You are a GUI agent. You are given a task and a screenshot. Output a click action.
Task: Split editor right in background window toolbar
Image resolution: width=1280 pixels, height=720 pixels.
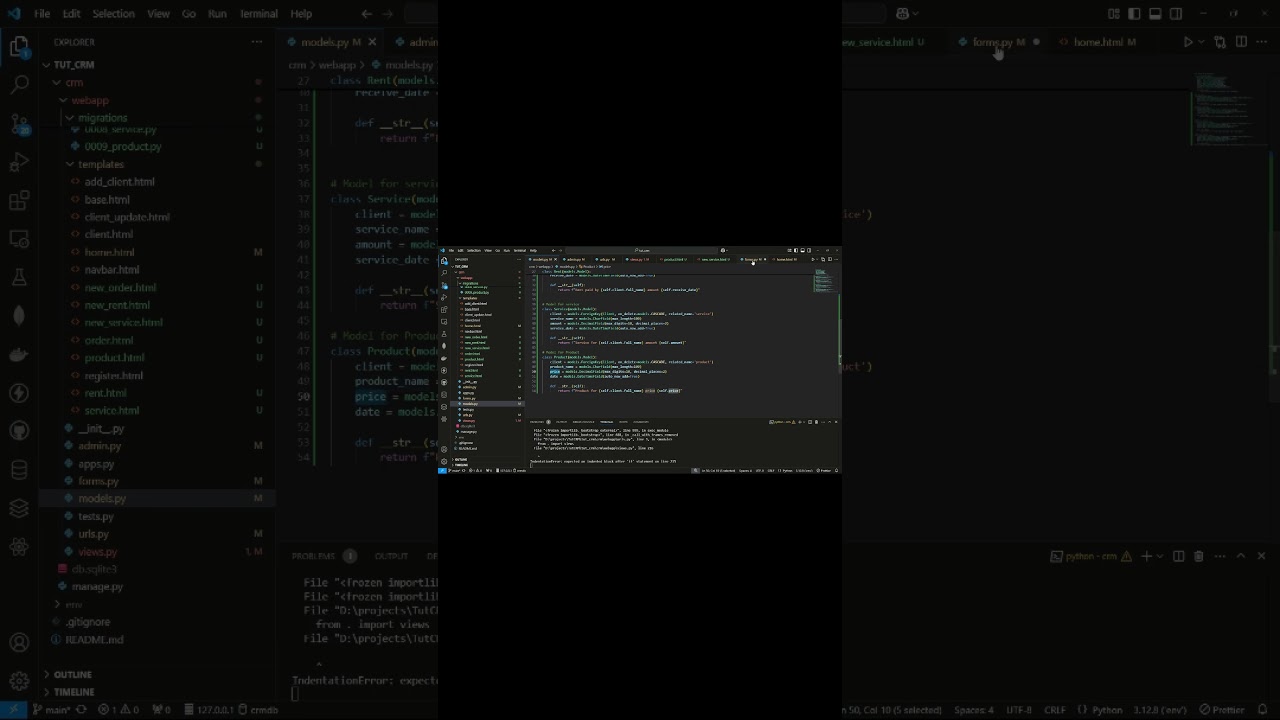click(1241, 42)
